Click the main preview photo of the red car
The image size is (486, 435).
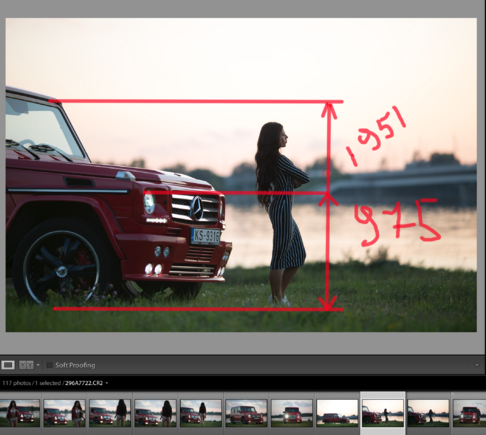241,175
